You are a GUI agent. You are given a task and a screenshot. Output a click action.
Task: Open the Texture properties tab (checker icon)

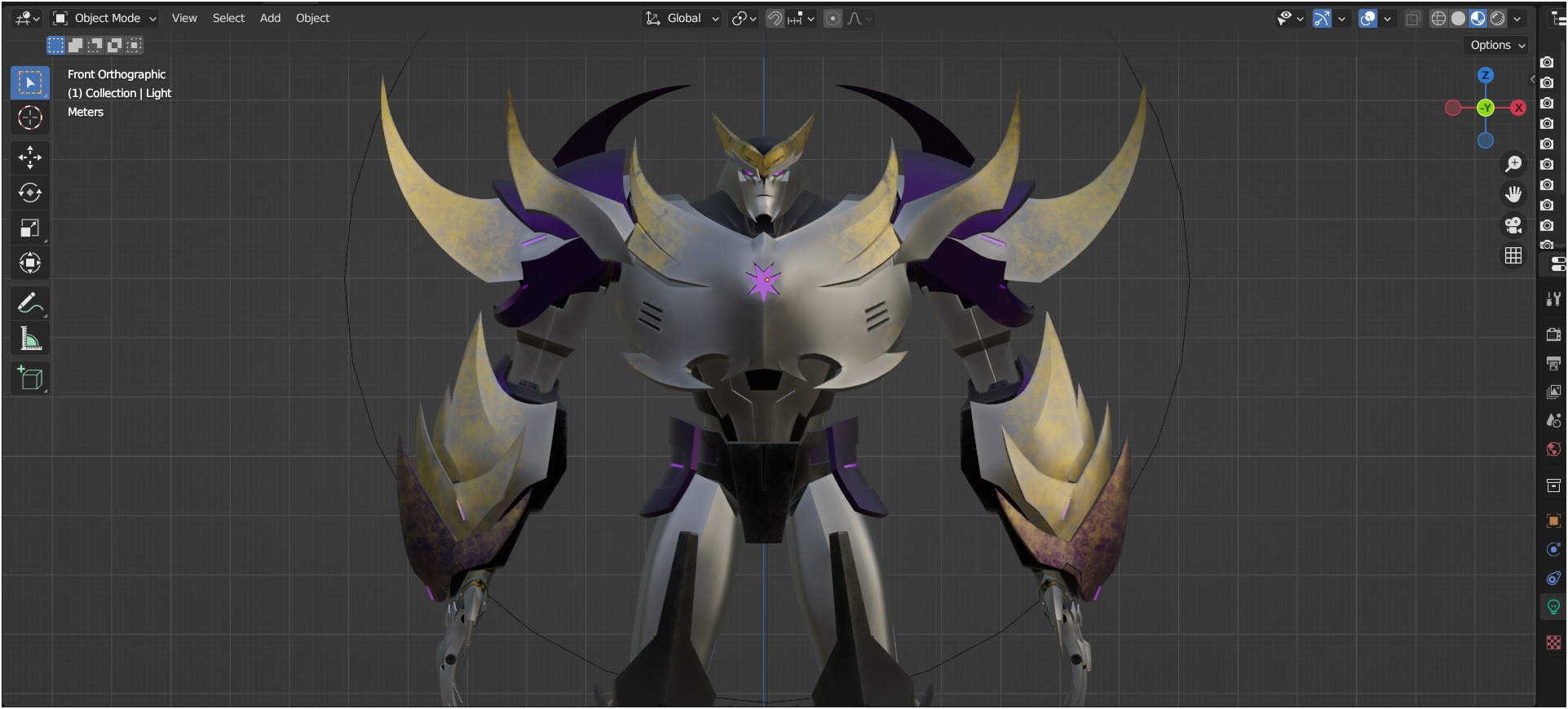point(1553,643)
